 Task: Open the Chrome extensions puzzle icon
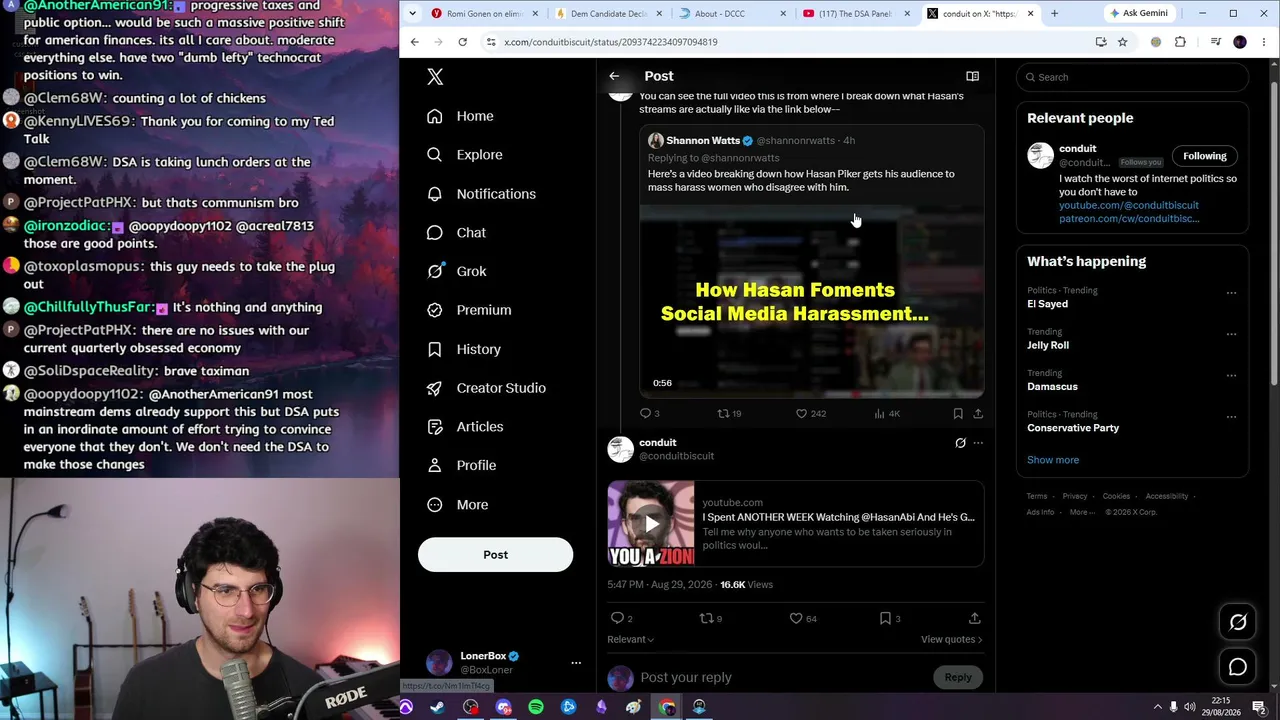1180,42
